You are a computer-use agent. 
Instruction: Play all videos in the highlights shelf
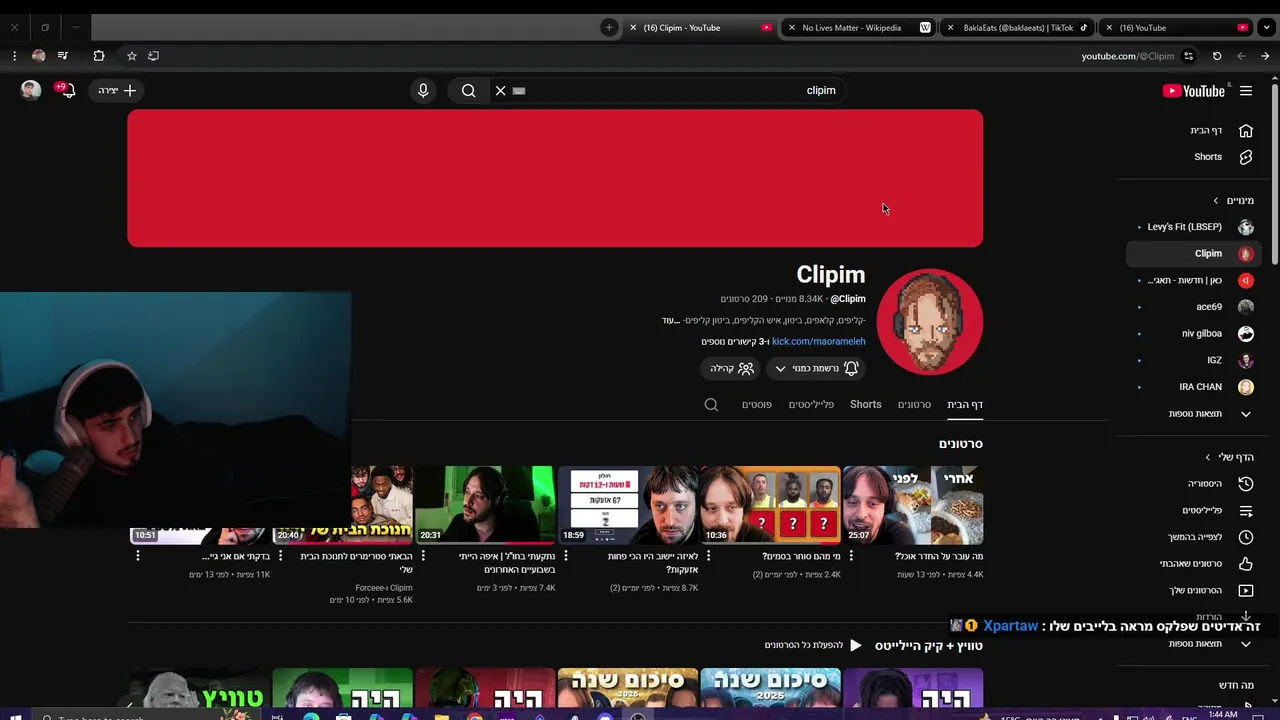[813, 646]
